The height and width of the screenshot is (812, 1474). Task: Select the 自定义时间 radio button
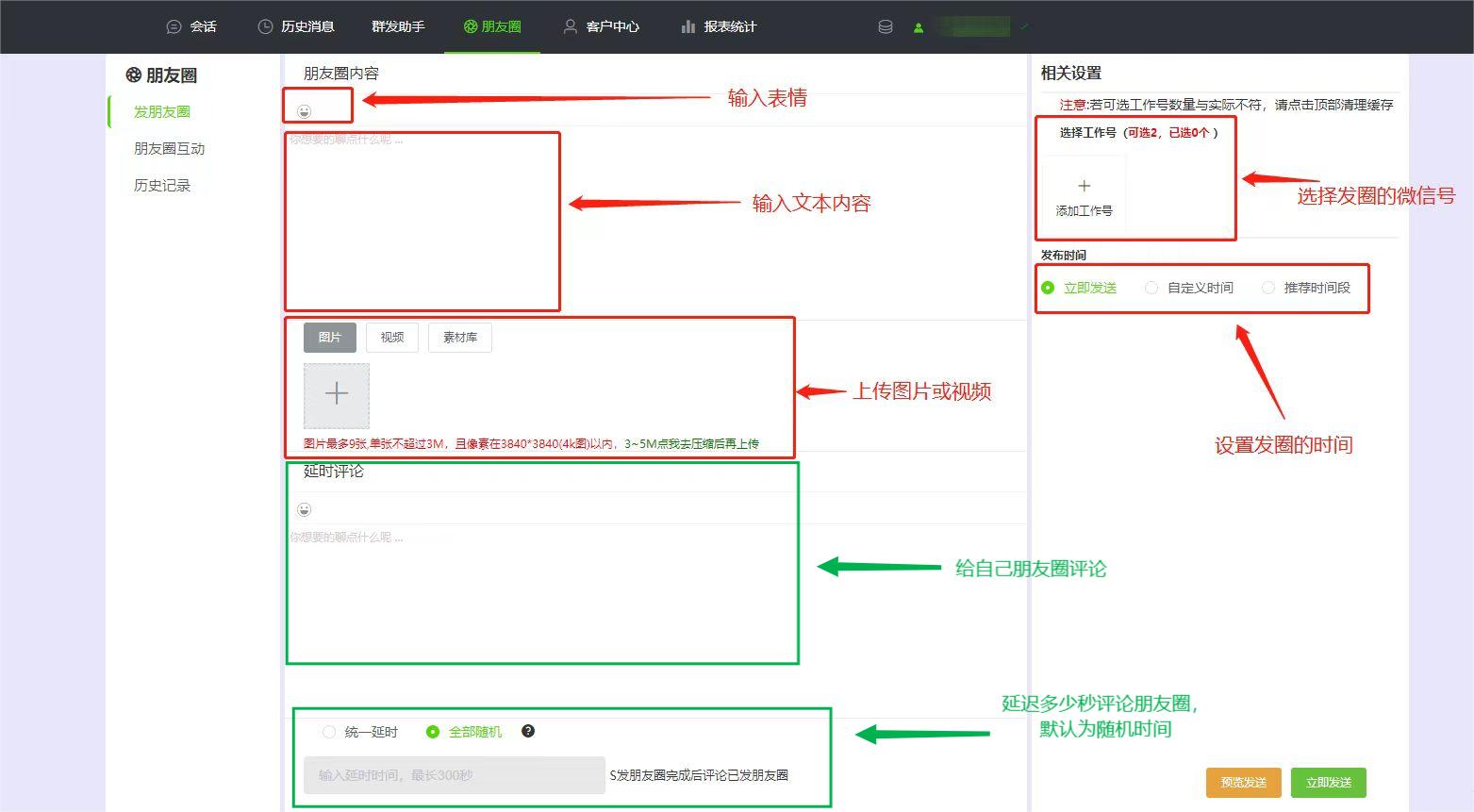click(1151, 288)
